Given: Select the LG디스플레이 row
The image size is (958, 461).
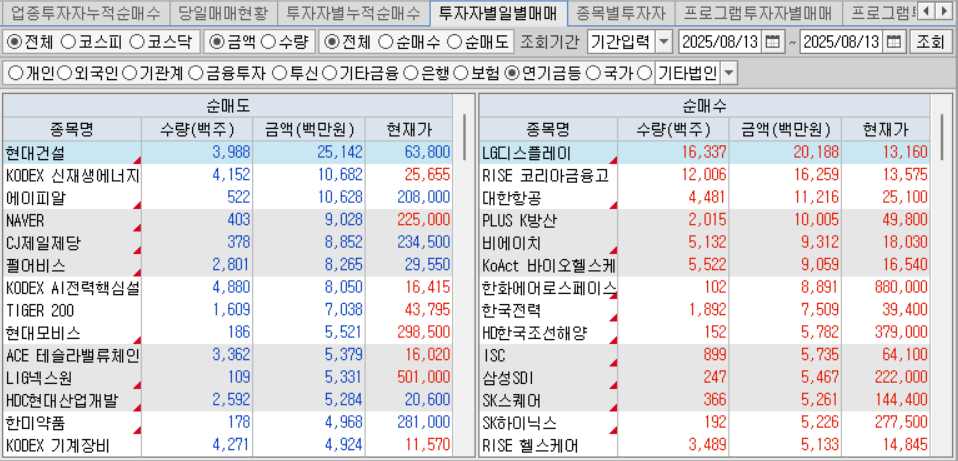Looking at the screenshot, I should click(x=704, y=152).
